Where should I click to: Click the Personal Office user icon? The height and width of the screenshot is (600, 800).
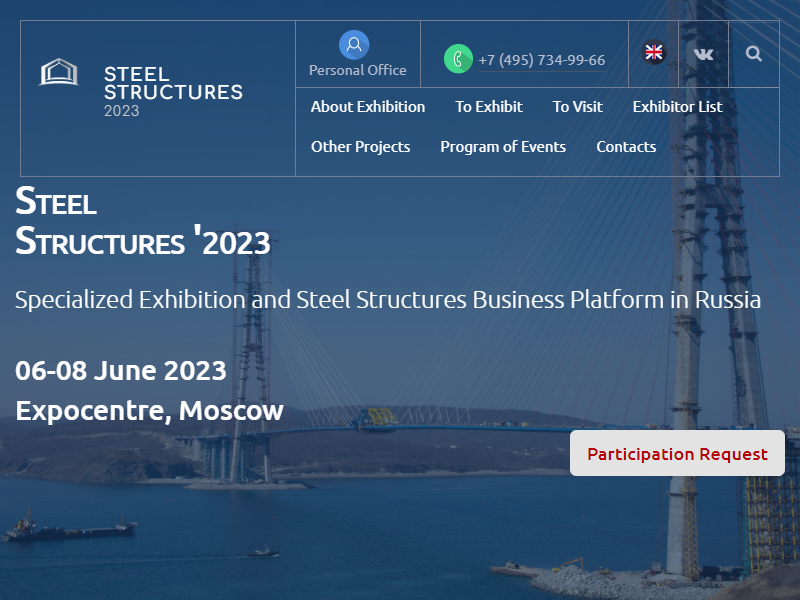354,45
